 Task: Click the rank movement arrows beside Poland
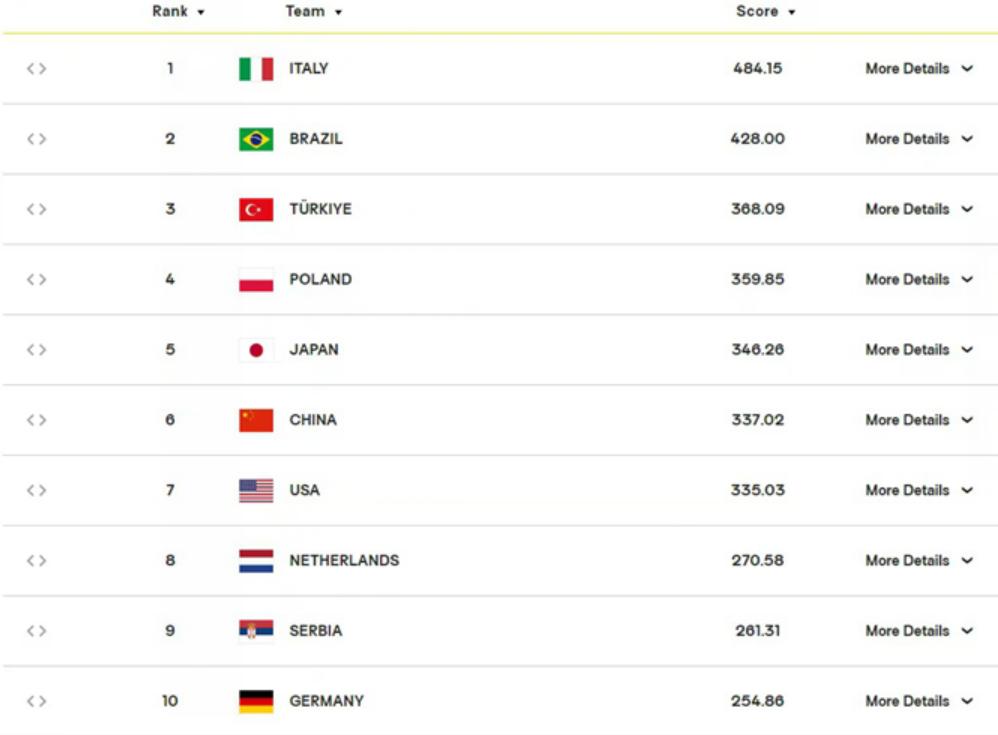coord(36,279)
